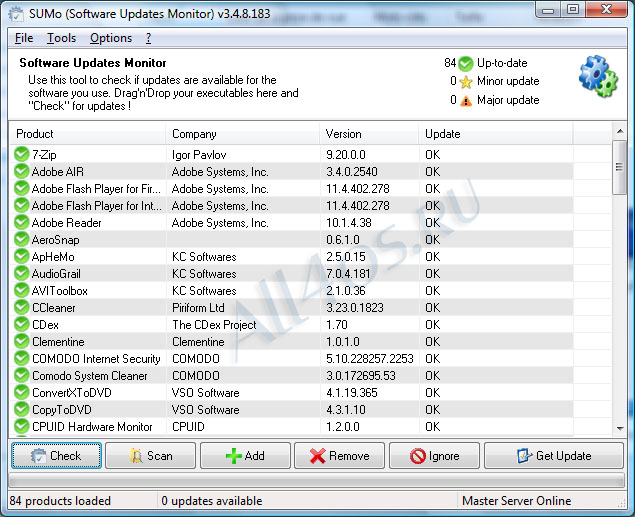Click the green check icon beside CDex
Image resolution: width=635 pixels, height=517 pixels.
(x=21, y=324)
